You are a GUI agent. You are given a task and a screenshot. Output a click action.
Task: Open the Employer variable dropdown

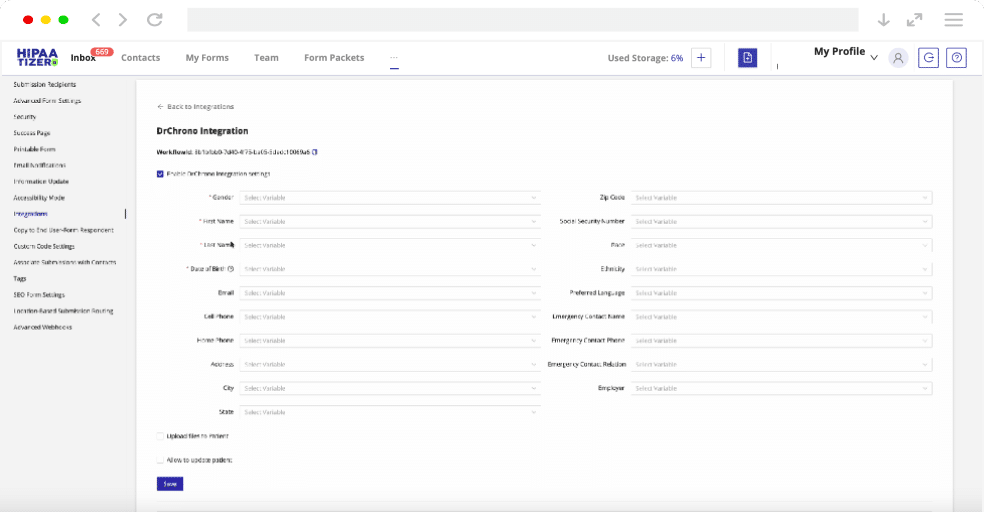(781, 388)
